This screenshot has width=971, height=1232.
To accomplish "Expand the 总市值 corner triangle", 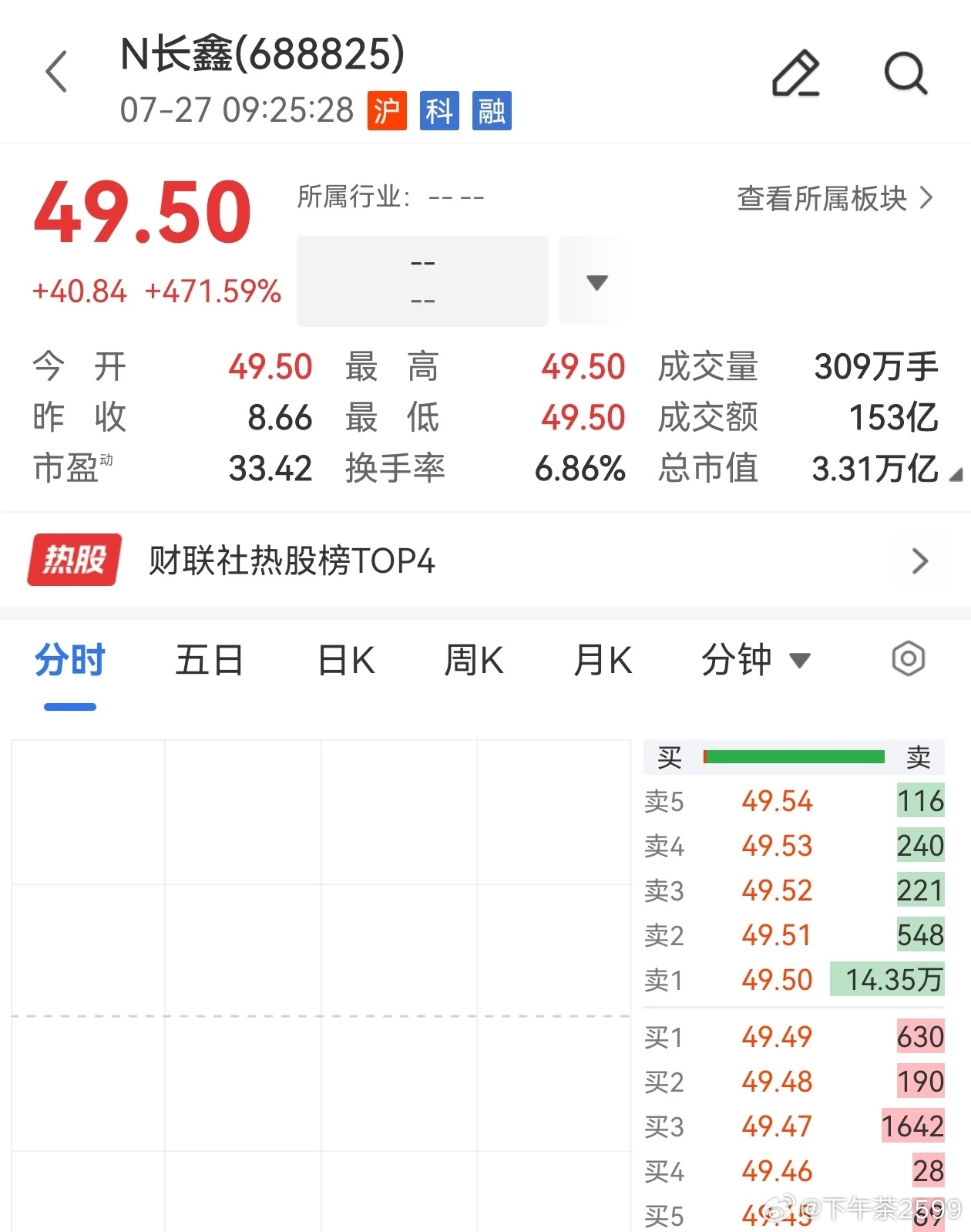I will pos(956,475).
